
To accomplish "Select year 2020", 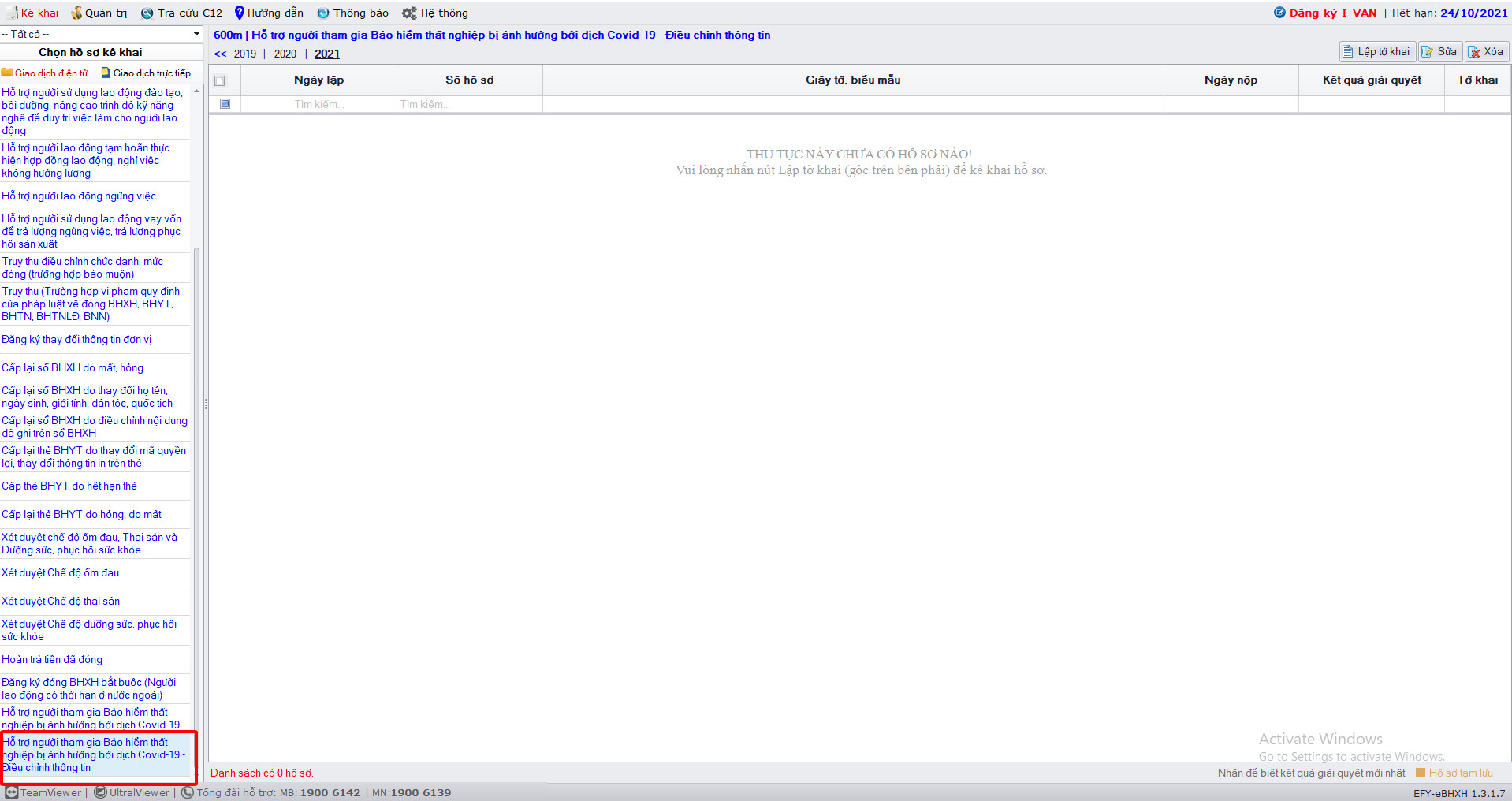I will tap(285, 54).
